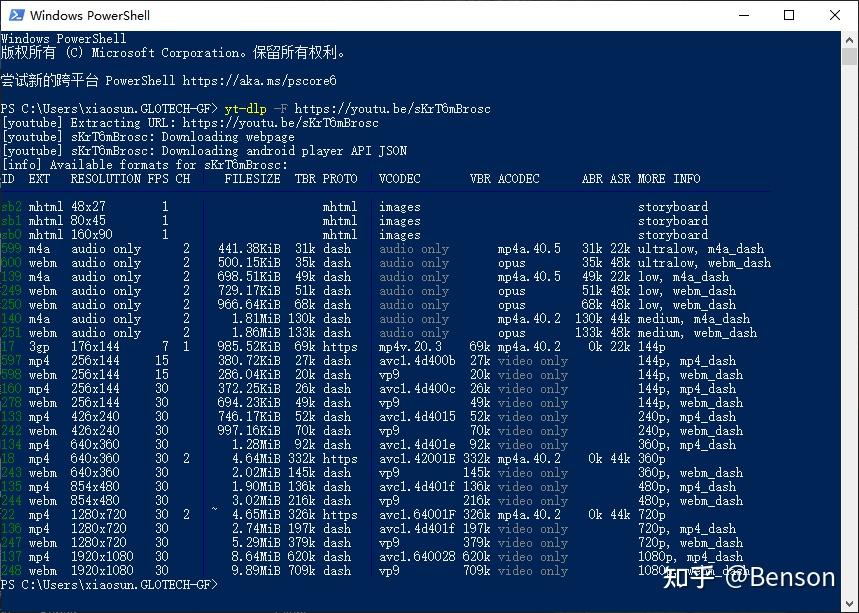Click 'Downloading android player API JSON' line
The image size is (859, 613).
(204, 151)
